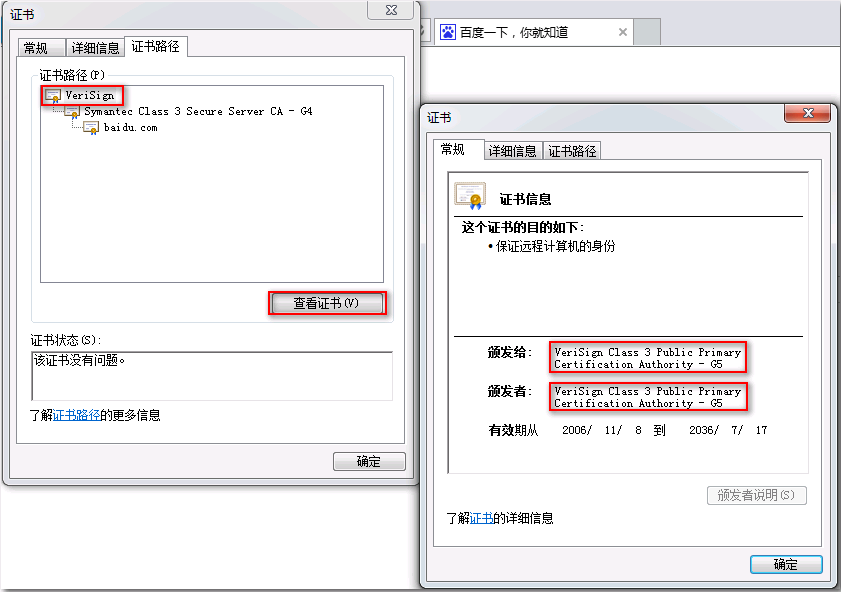
Task: Click the 证书状态 text box
Action: (x=212, y=376)
